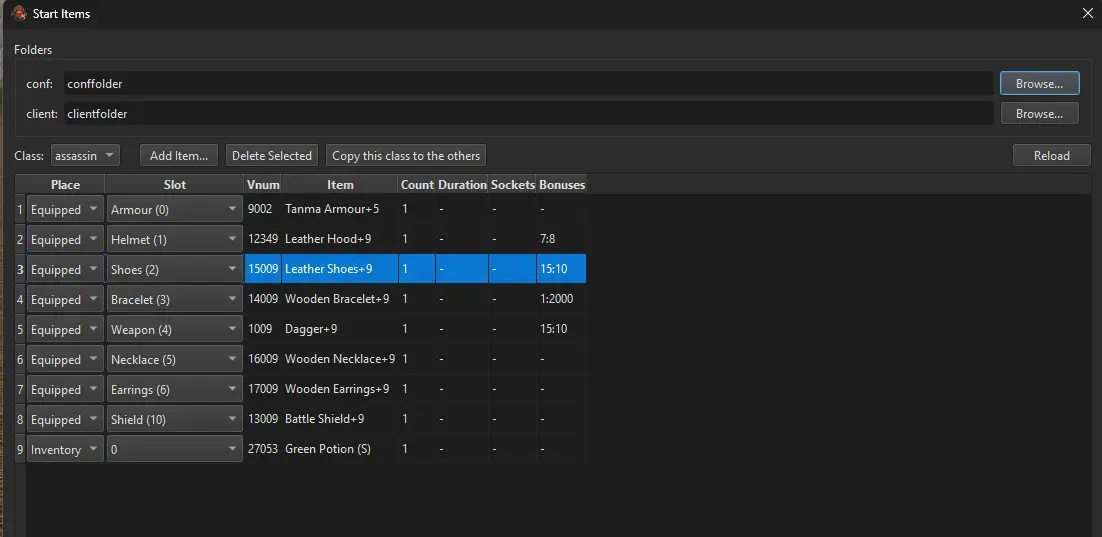
Task: Sort by the Slot column header
Action: [174, 184]
